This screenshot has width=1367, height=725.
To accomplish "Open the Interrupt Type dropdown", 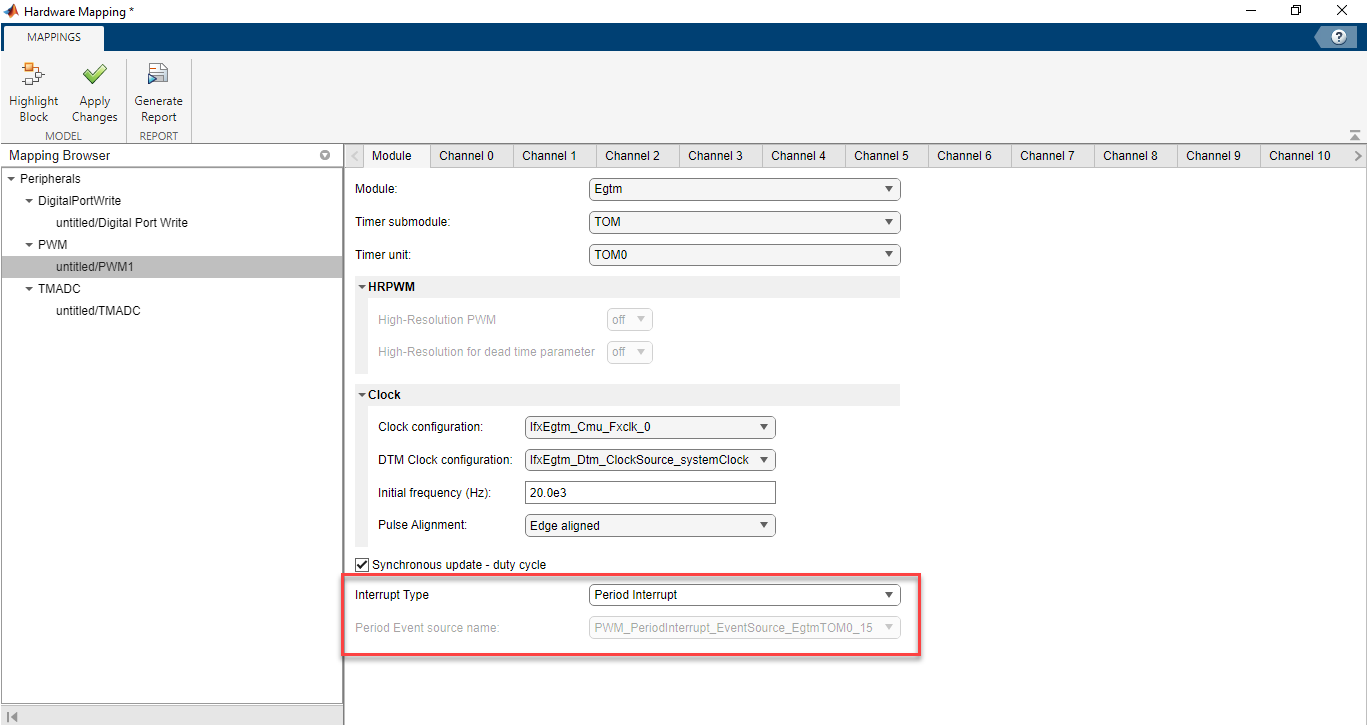I will [x=744, y=595].
